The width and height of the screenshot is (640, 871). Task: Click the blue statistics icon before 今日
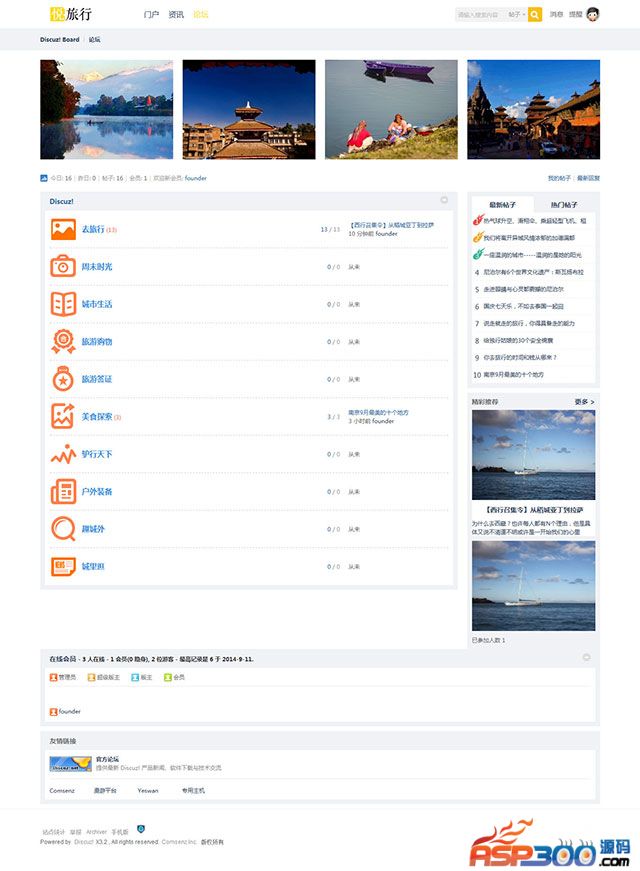pyautogui.click(x=44, y=178)
